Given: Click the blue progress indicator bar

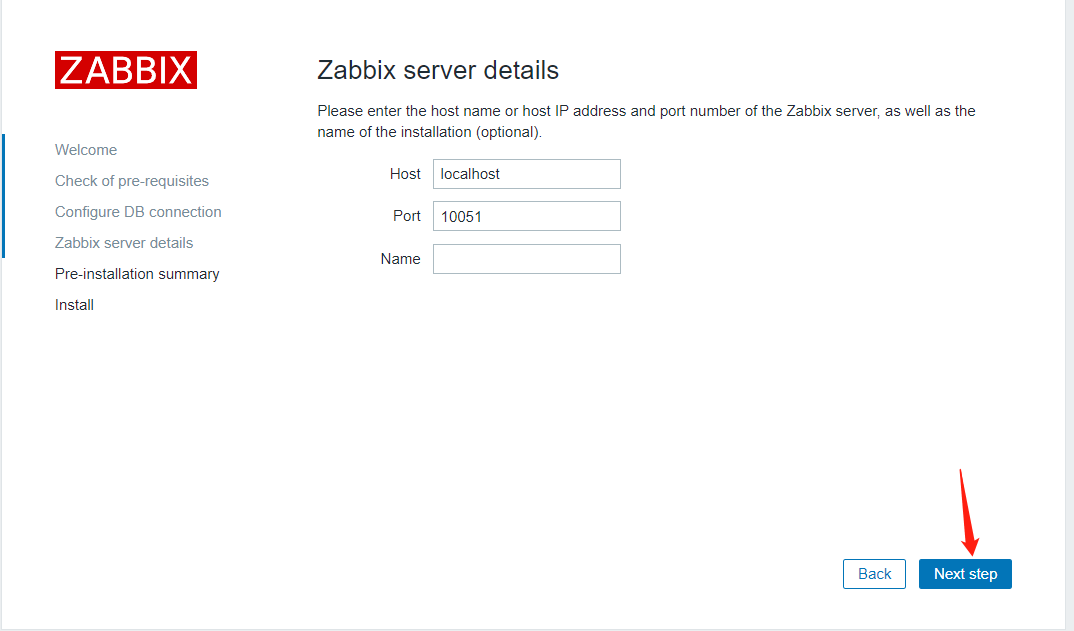Looking at the screenshot, I should [x=4, y=196].
